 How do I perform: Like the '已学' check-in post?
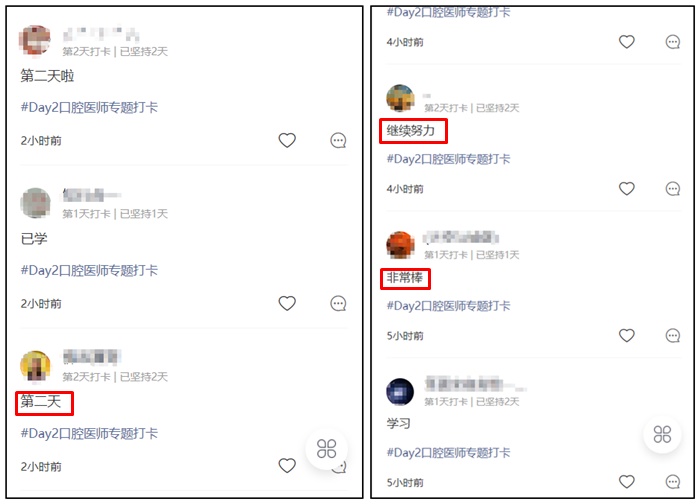pos(287,303)
